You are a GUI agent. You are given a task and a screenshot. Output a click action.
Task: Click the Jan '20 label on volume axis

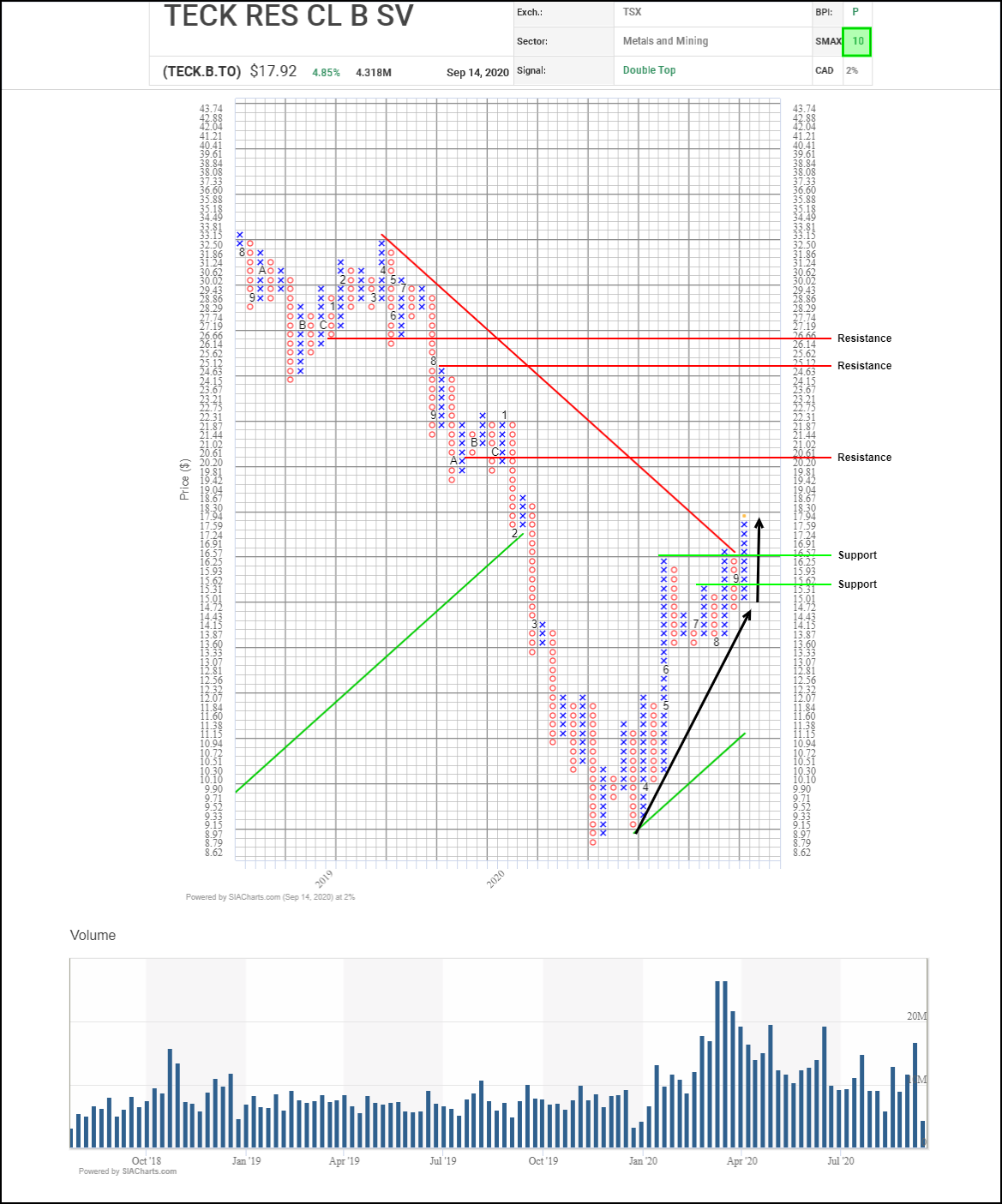click(x=643, y=1161)
